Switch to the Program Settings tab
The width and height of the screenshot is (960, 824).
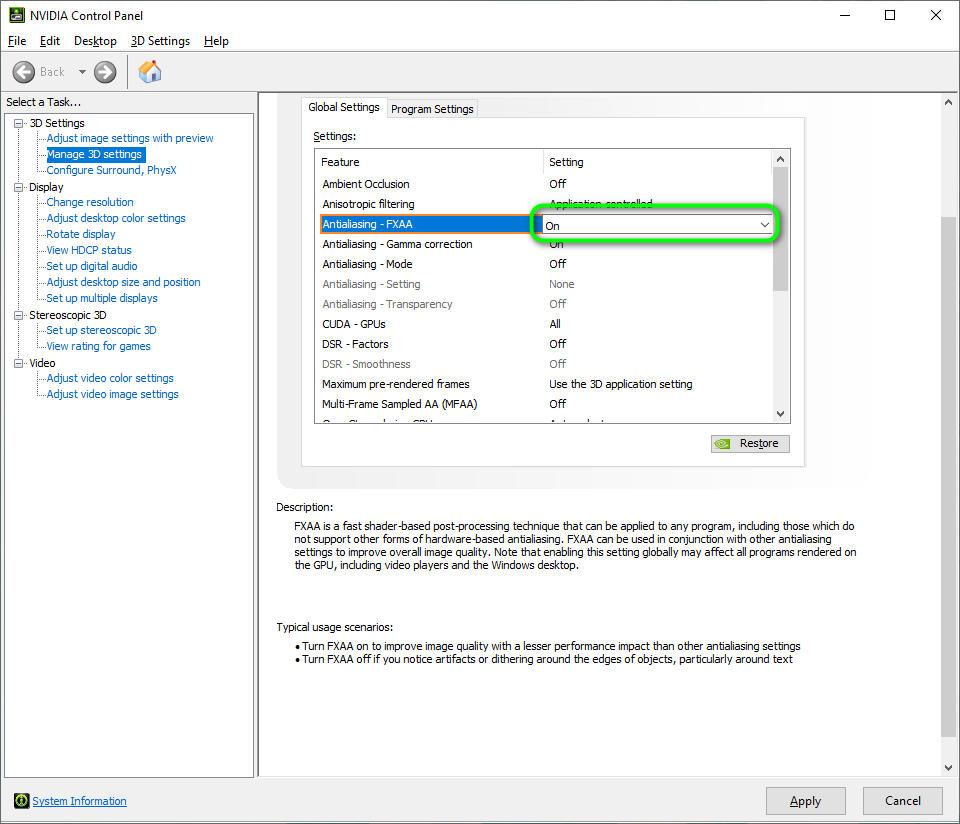click(432, 109)
